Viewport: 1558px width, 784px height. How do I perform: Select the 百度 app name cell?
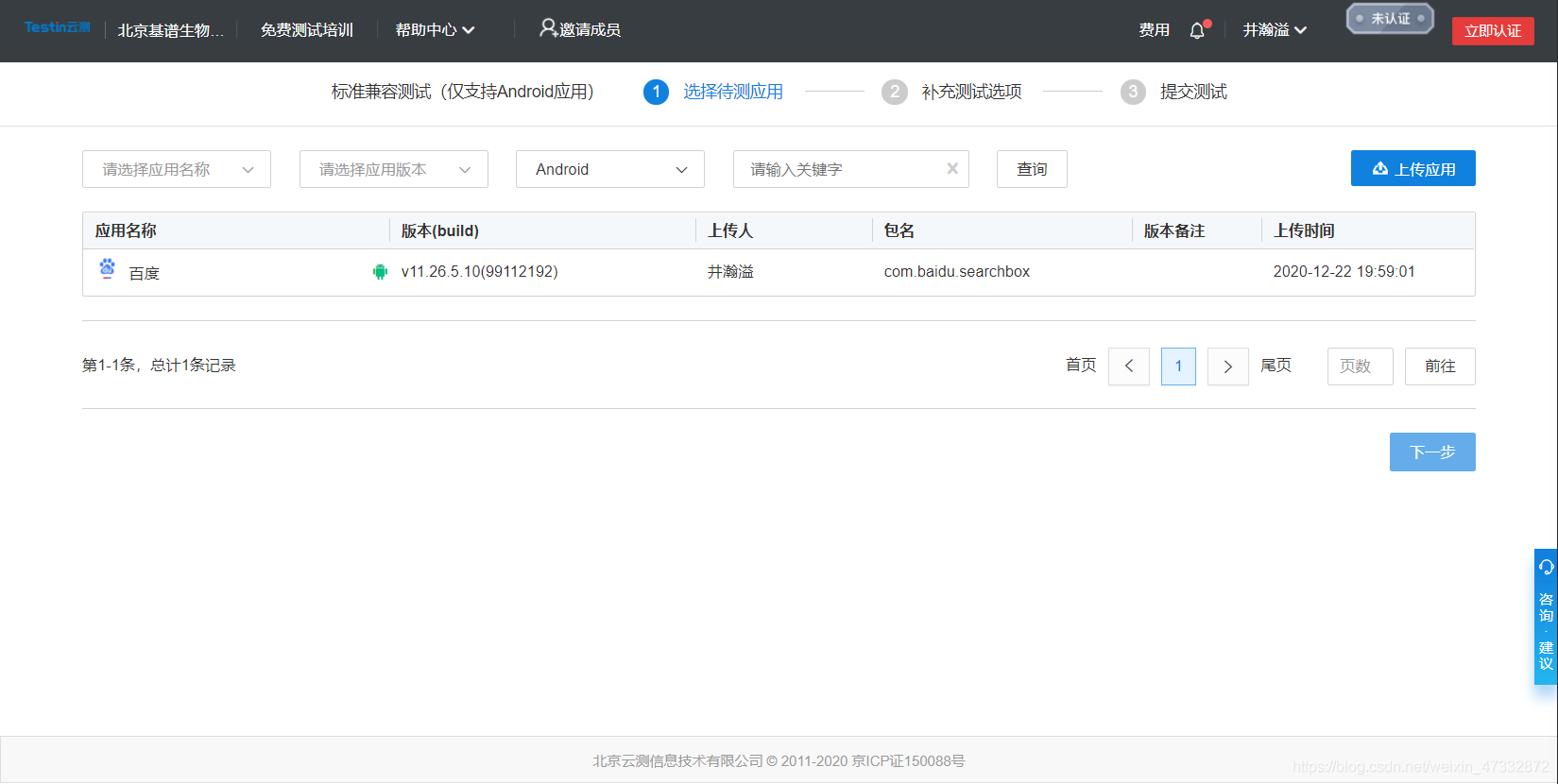point(145,273)
